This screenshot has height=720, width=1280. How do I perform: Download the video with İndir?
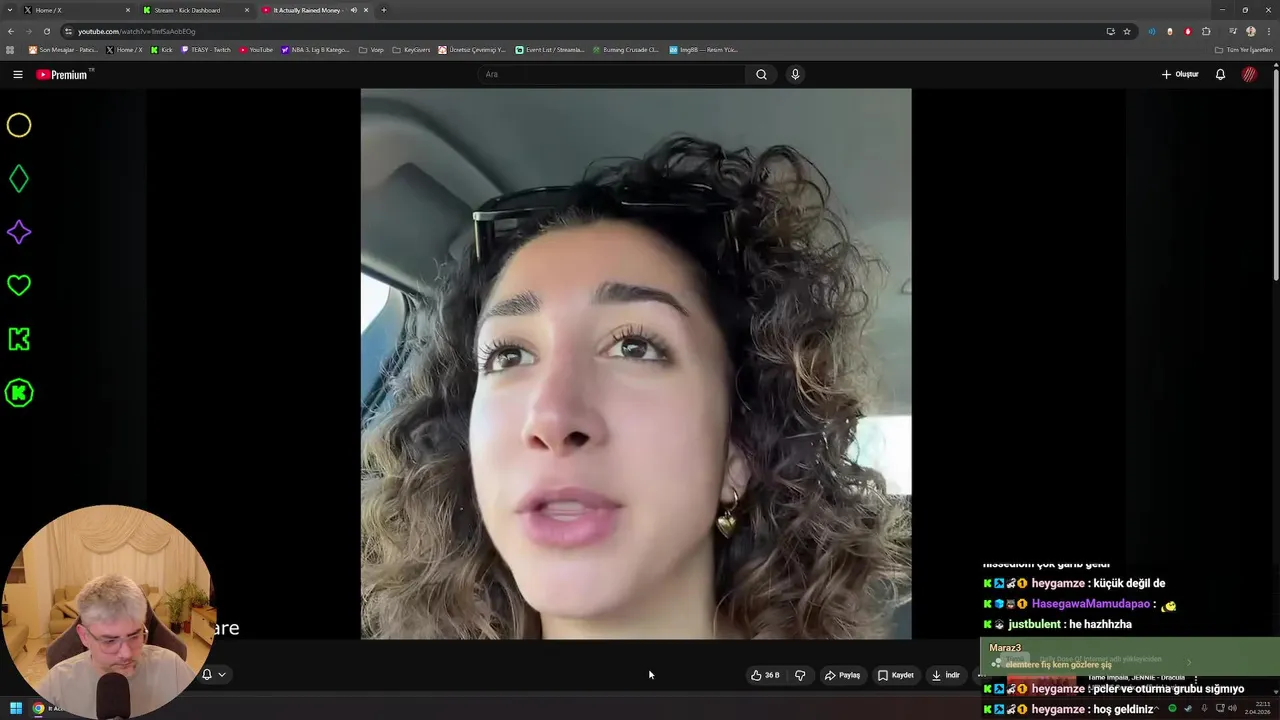(x=946, y=675)
